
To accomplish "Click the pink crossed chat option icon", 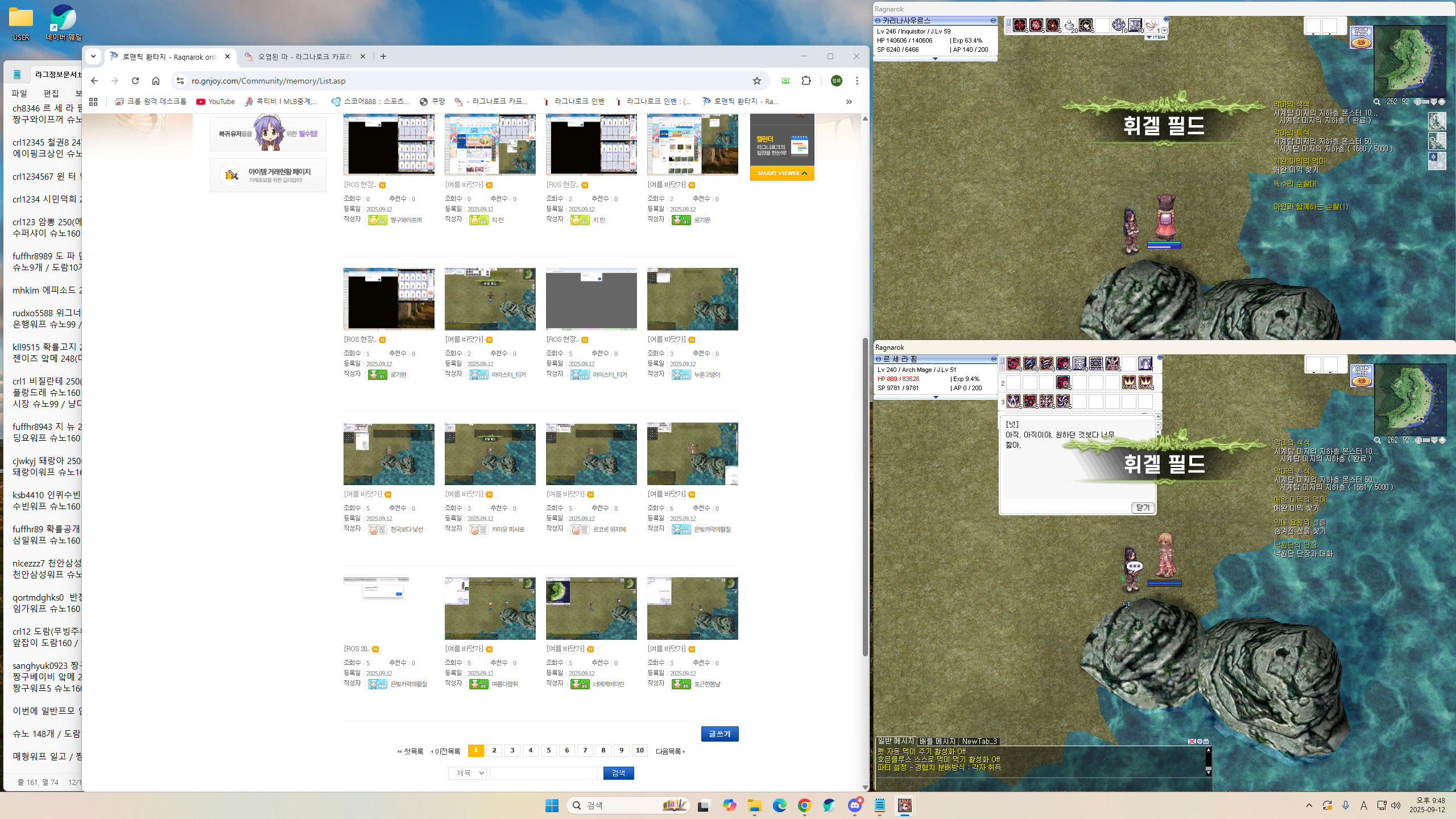I will coord(1192,741).
